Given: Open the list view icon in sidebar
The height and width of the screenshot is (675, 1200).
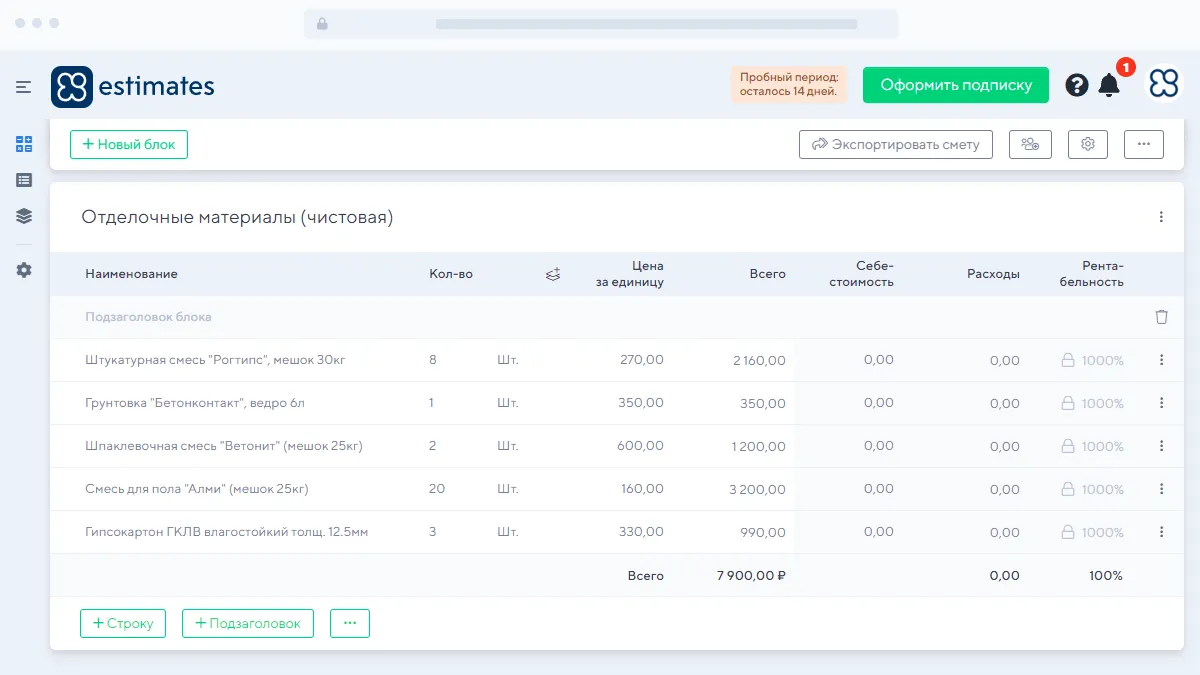Looking at the screenshot, I should pos(24,180).
